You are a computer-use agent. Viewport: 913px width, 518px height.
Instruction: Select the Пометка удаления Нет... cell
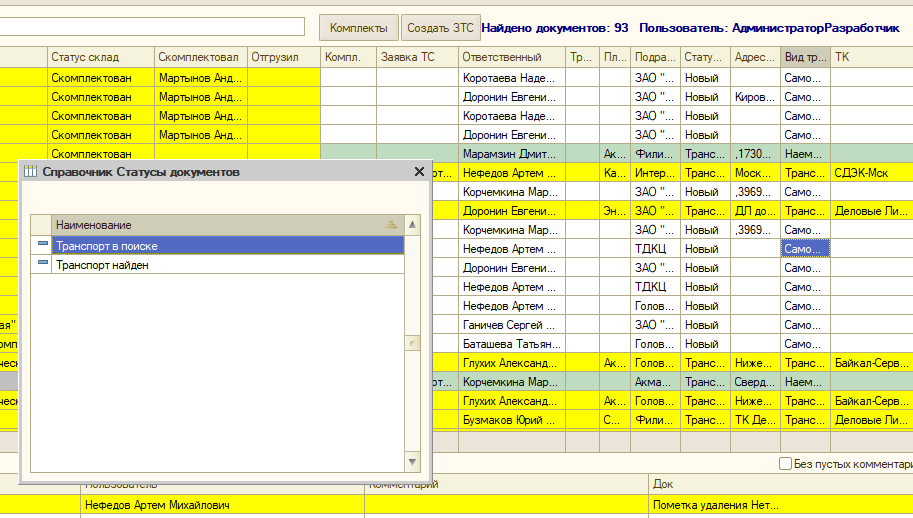[781, 505]
